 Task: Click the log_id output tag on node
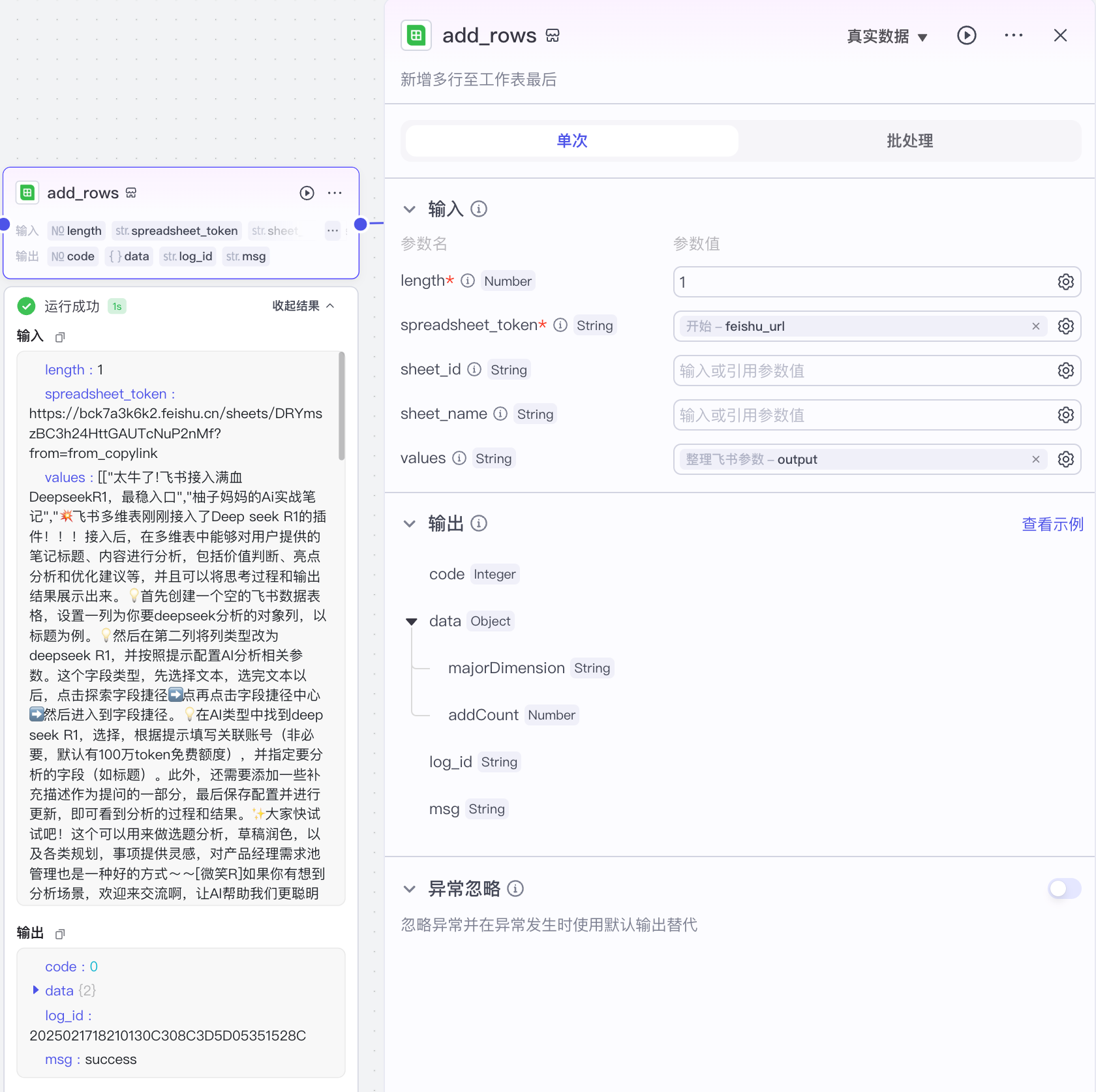(188, 256)
